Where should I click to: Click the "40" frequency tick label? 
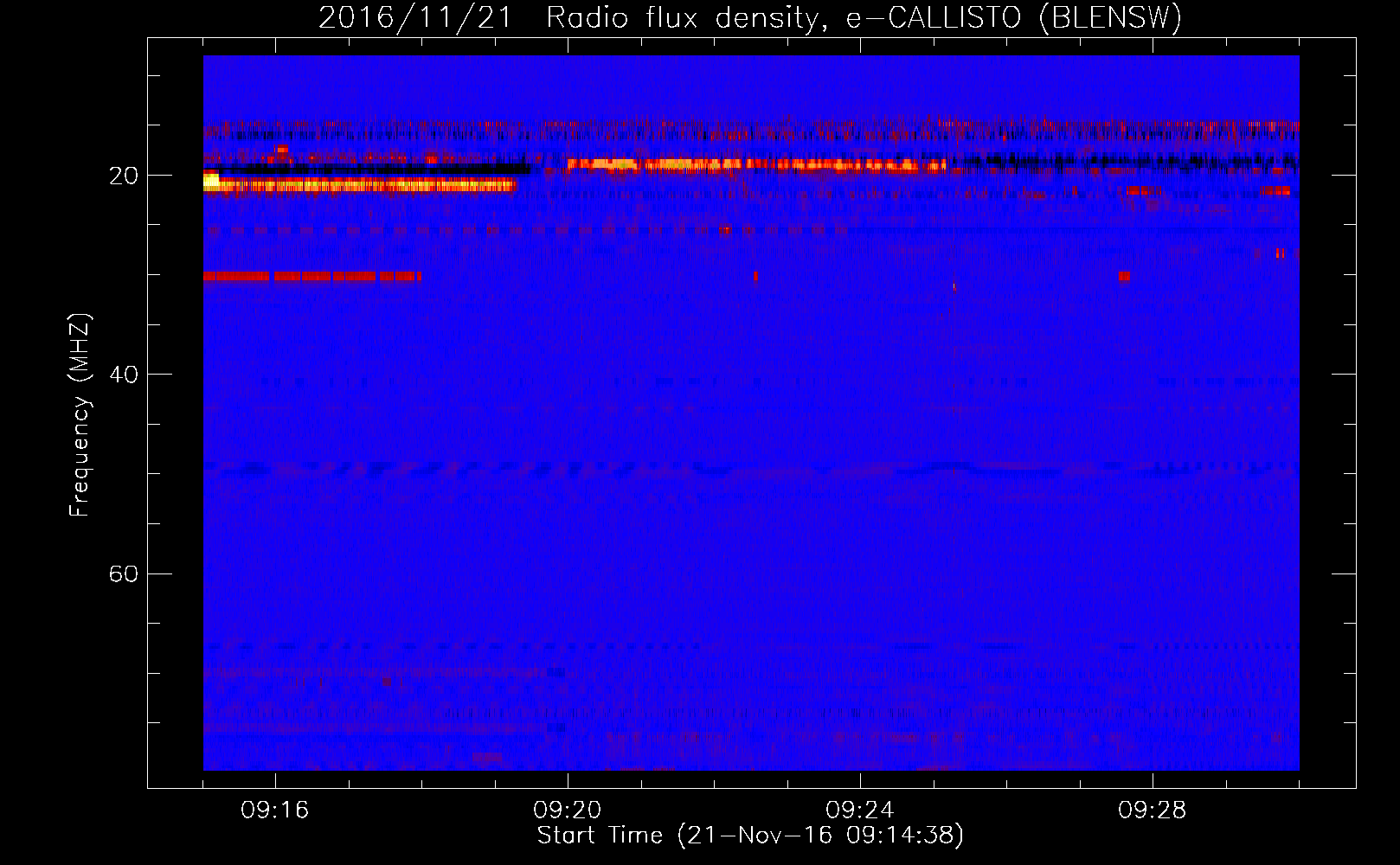124,375
